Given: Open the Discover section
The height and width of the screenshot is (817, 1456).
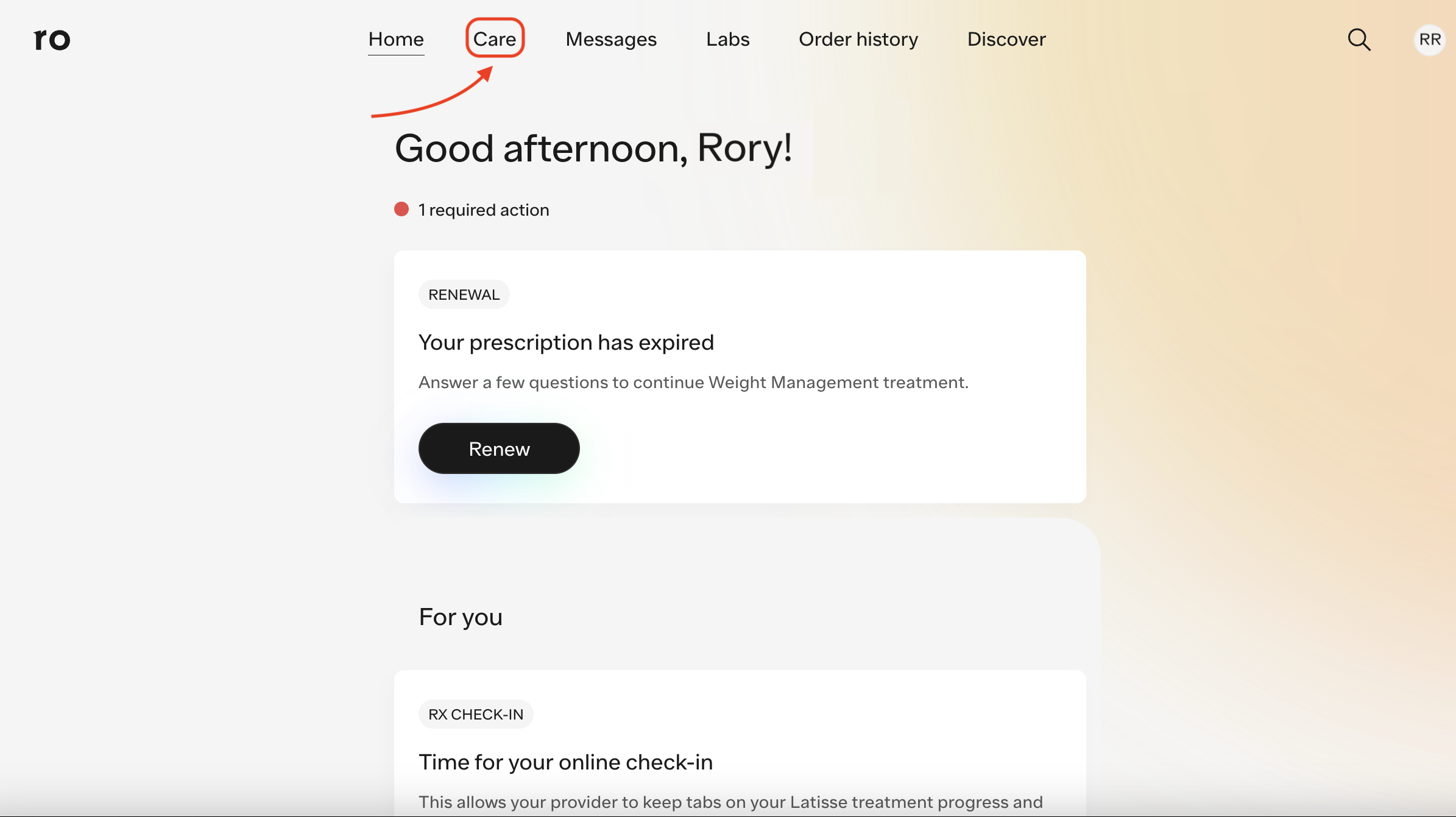Looking at the screenshot, I should (1006, 39).
